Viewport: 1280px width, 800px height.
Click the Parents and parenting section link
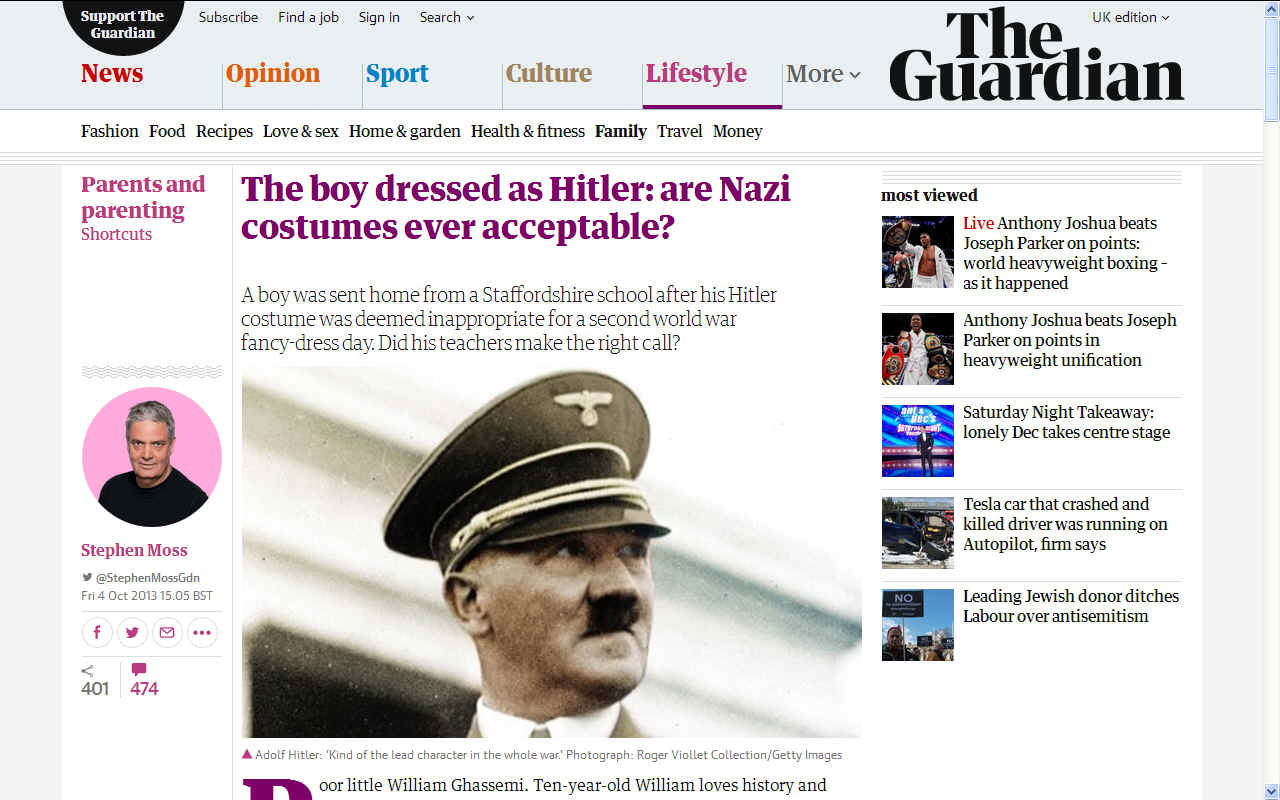(x=143, y=197)
